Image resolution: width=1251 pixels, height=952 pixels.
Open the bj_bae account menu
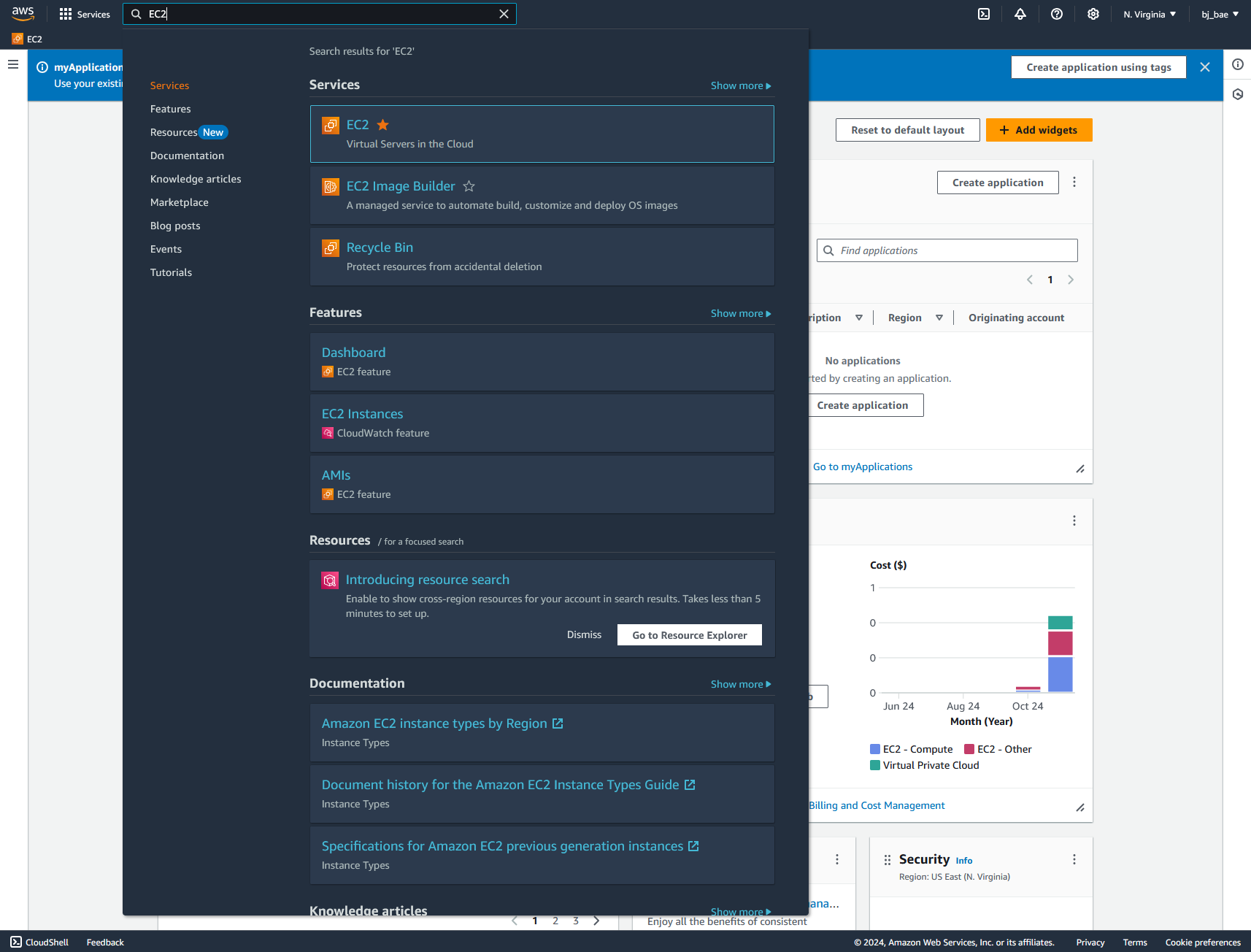coord(1217,14)
